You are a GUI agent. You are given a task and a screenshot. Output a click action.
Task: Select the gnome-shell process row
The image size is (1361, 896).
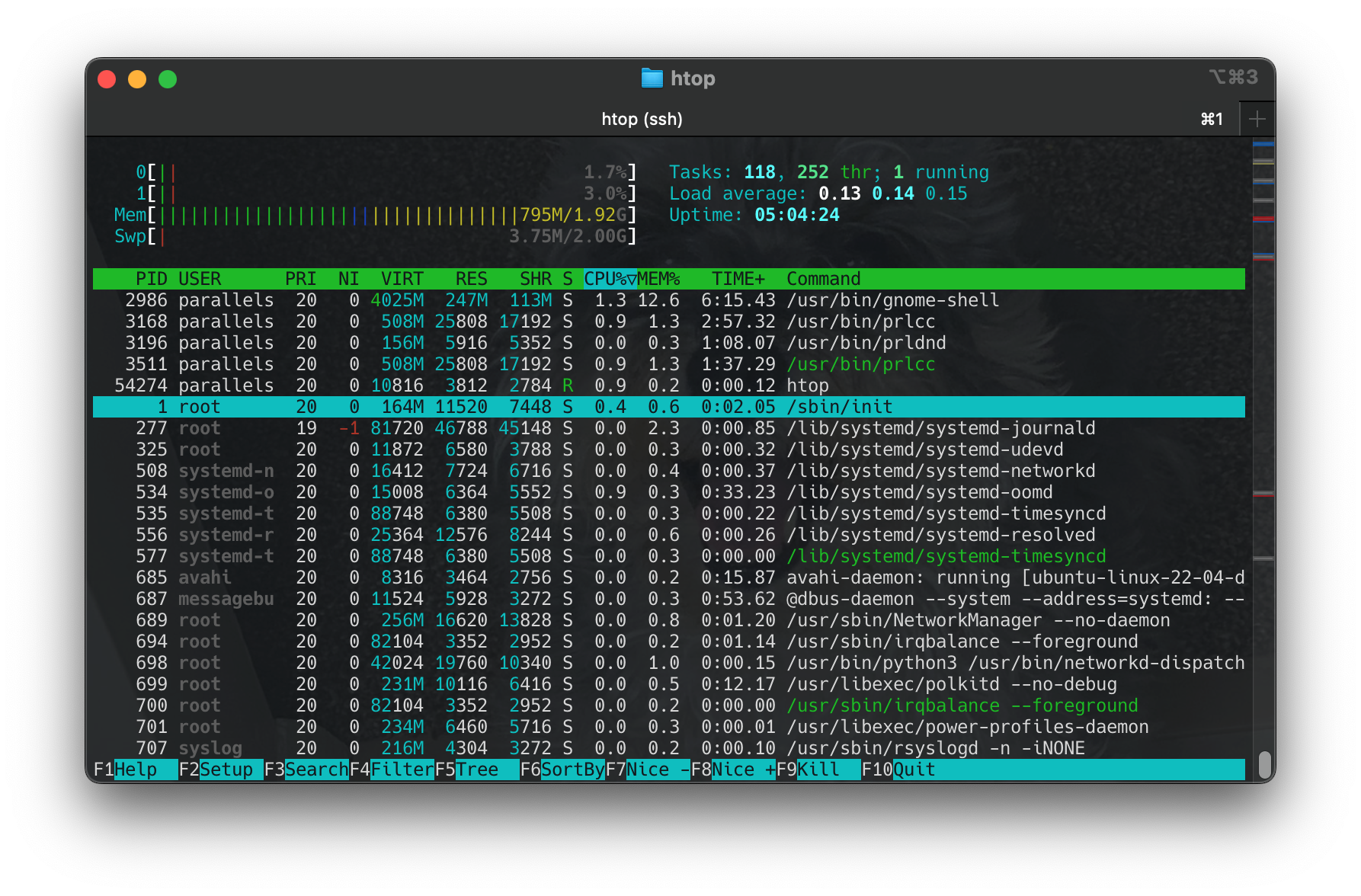coord(533,300)
